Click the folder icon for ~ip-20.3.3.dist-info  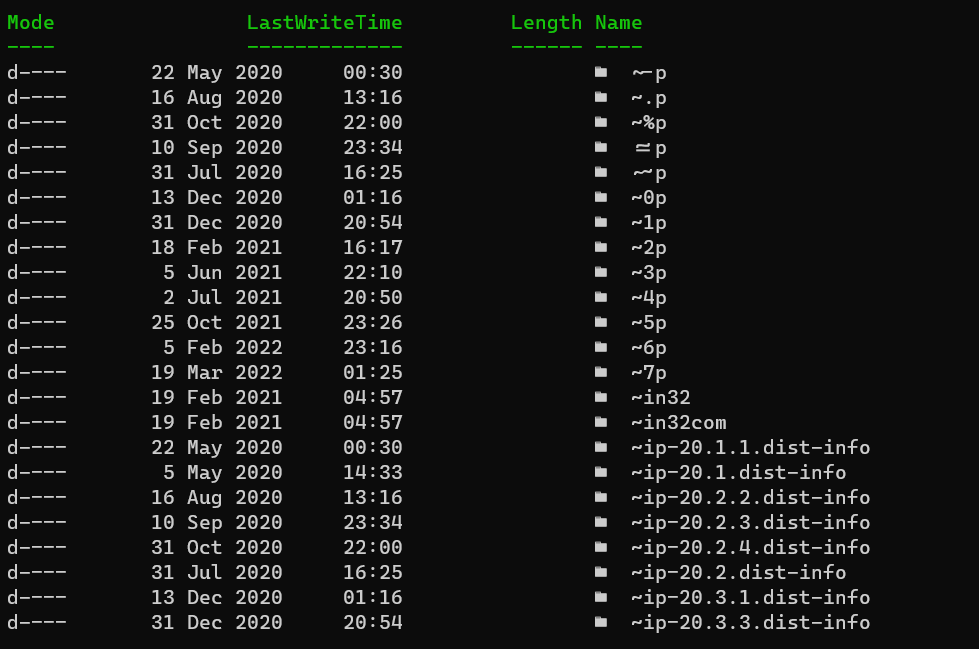point(600,622)
